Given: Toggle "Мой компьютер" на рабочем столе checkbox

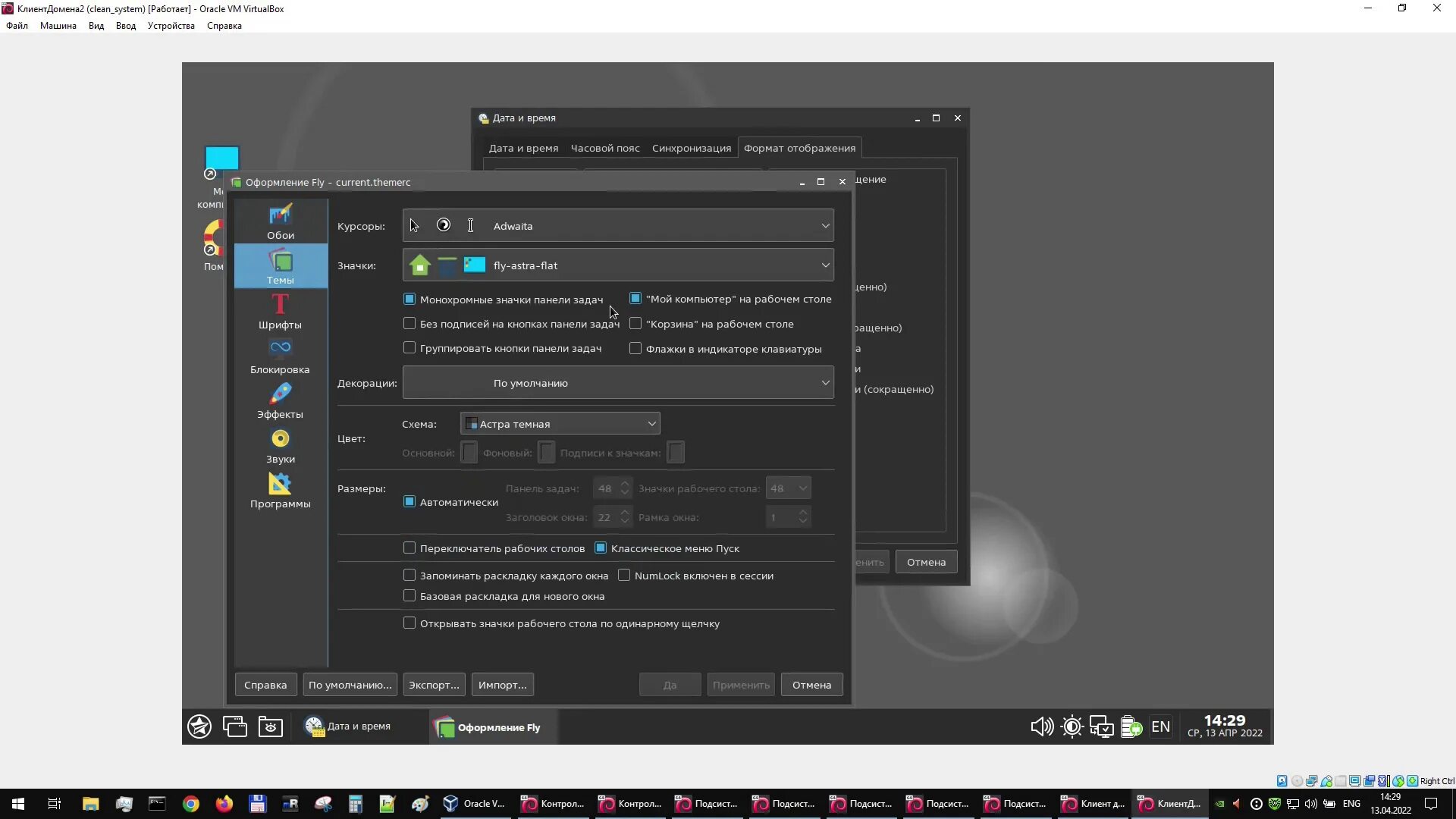Looking at the screenshot, I should [635, 298].
